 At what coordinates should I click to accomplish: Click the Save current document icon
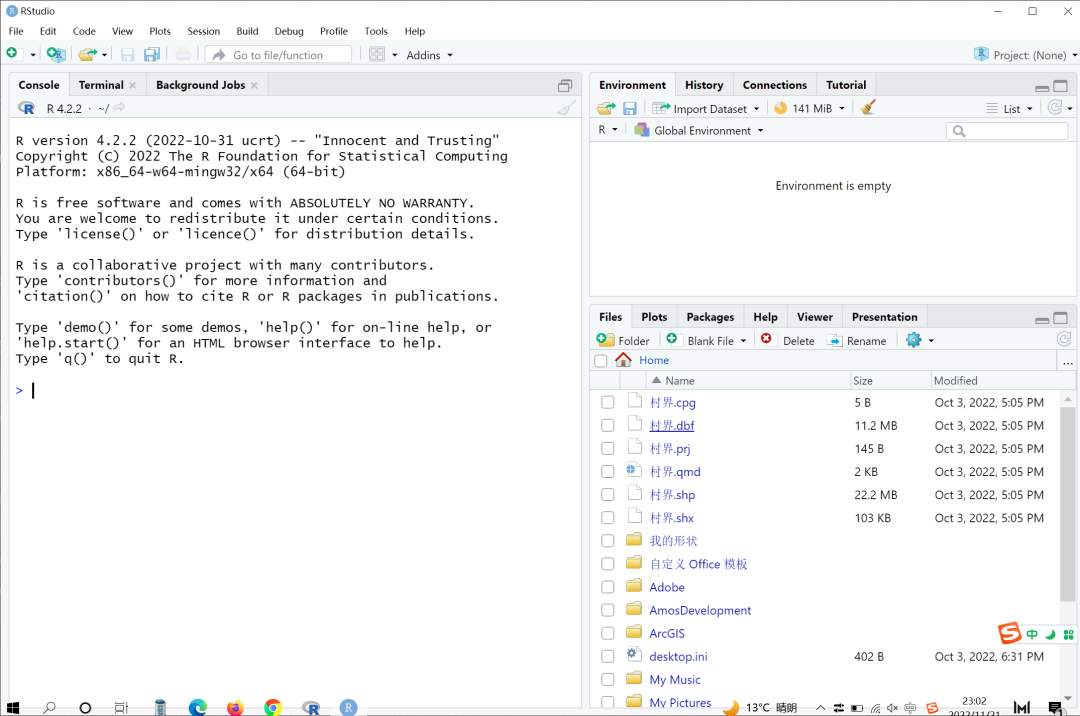[127, 55]
